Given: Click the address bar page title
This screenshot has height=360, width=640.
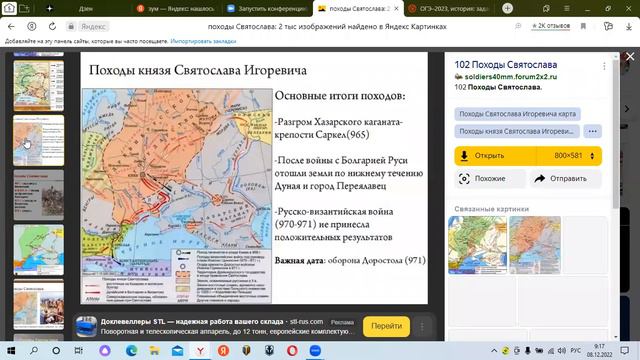Looking at the screenshot, I should [327, 27].
